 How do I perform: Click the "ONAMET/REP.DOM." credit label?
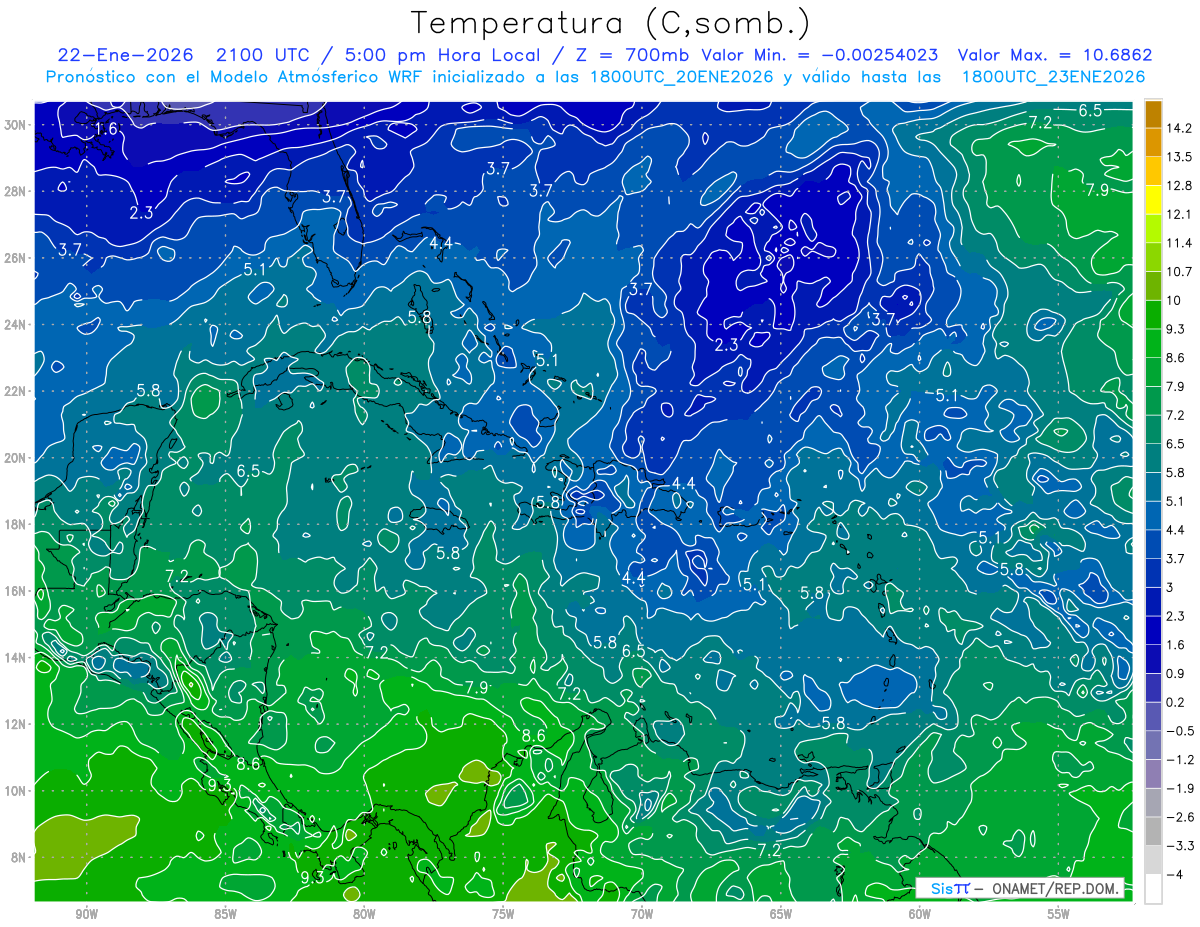(x=1054, y=888)
